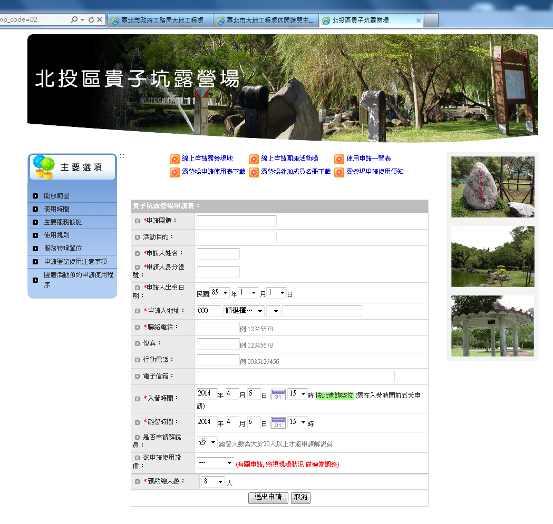Click the 行動電話 input field
The image size is (553, 524).
coord(218,360)
